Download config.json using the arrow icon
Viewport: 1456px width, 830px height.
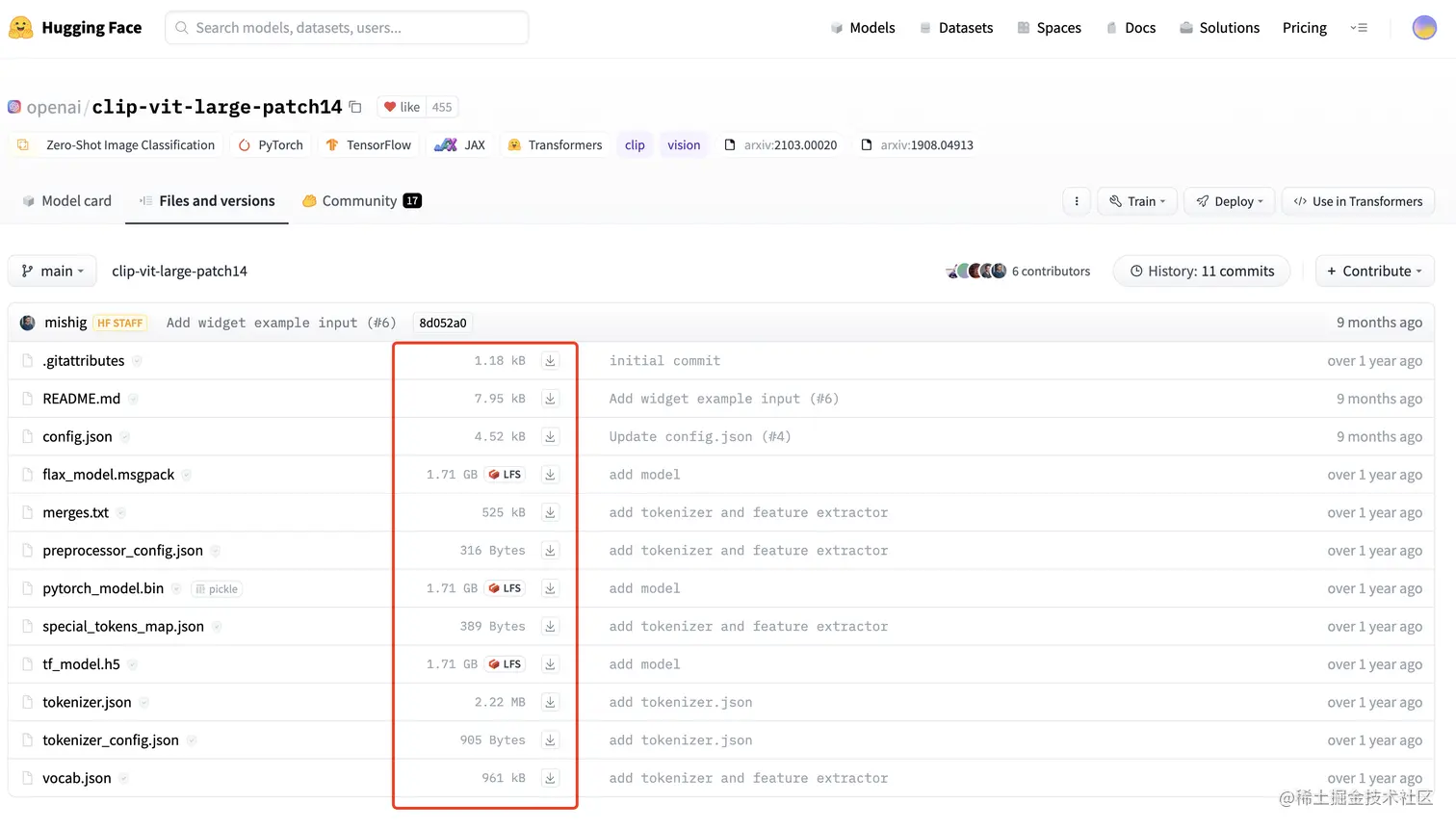(550, 436)
